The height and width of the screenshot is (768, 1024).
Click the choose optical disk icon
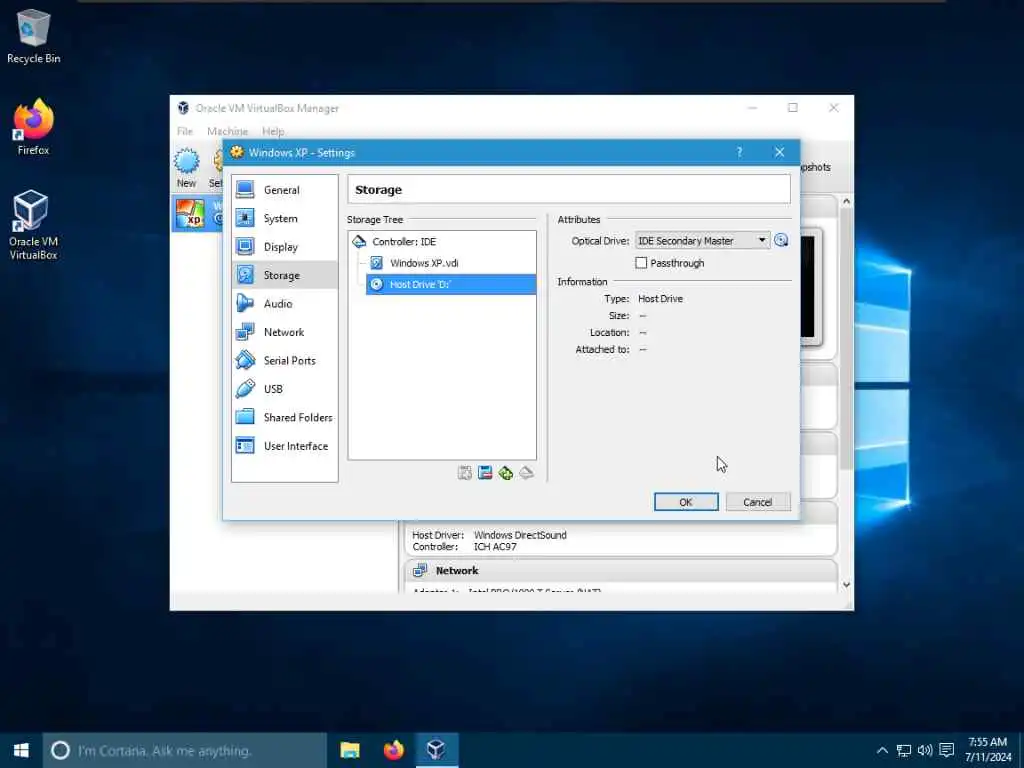pos(781,240)
